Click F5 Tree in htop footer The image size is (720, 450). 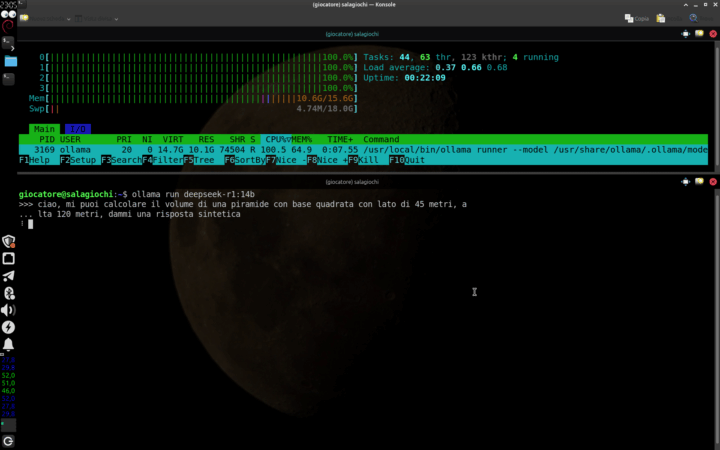(198, 160)
